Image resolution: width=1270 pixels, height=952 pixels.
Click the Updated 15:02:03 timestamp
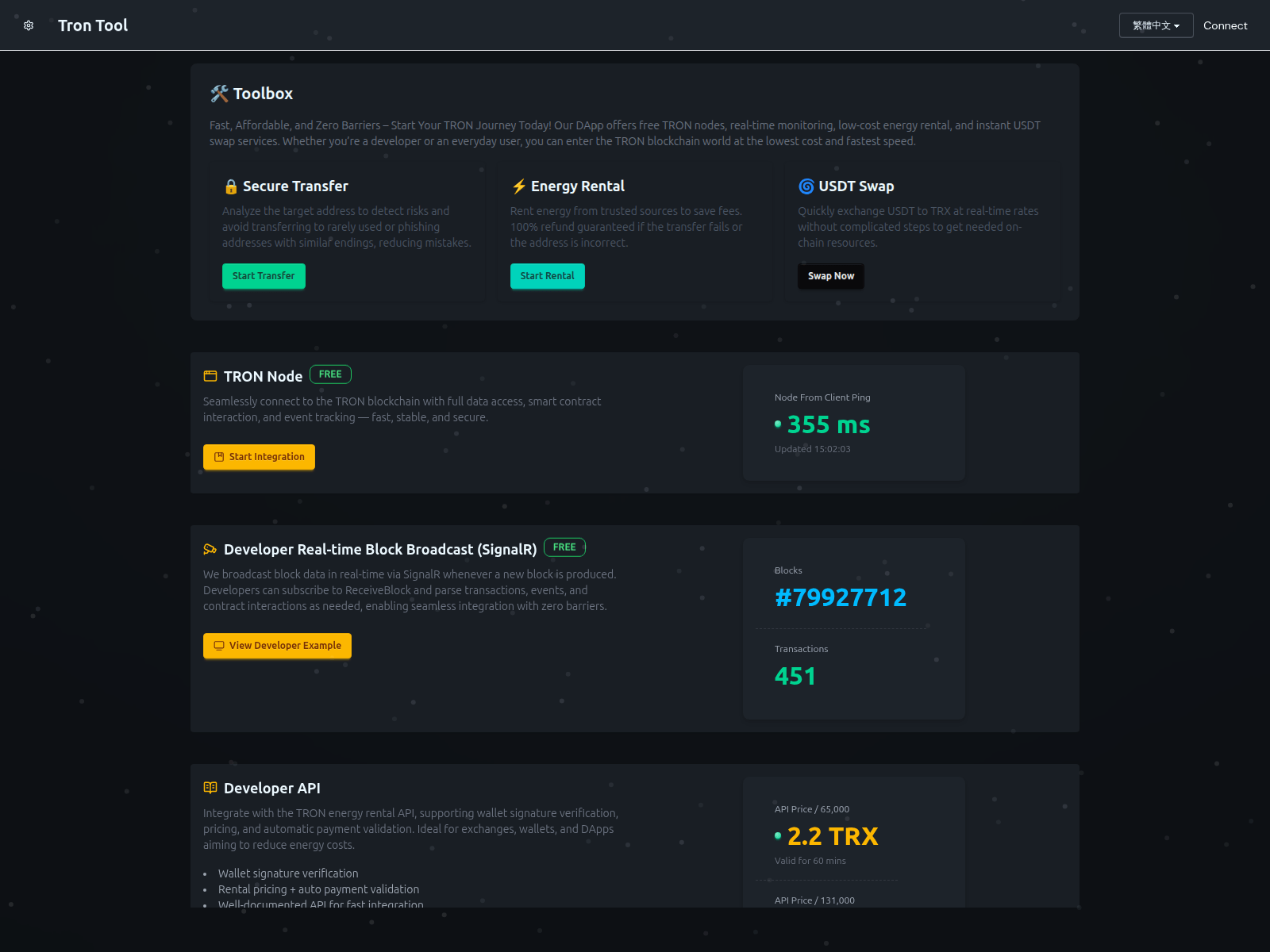[812, 449]
